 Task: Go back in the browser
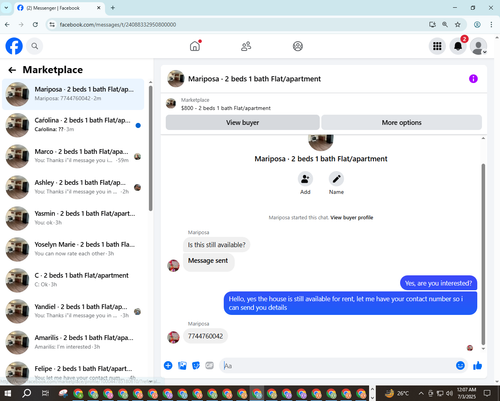(x=7, y=24)
